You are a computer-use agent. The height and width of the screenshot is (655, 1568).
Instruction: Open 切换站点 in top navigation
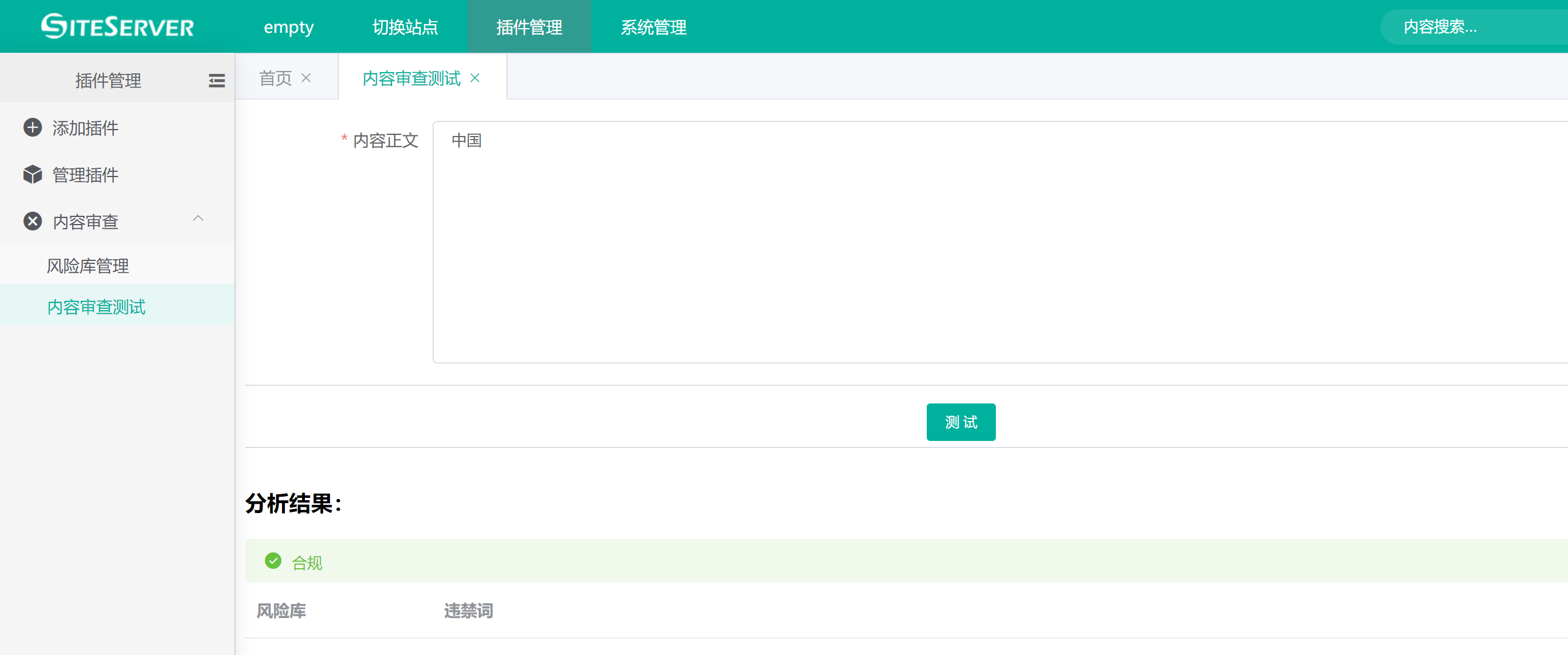[x=405, y=27]
